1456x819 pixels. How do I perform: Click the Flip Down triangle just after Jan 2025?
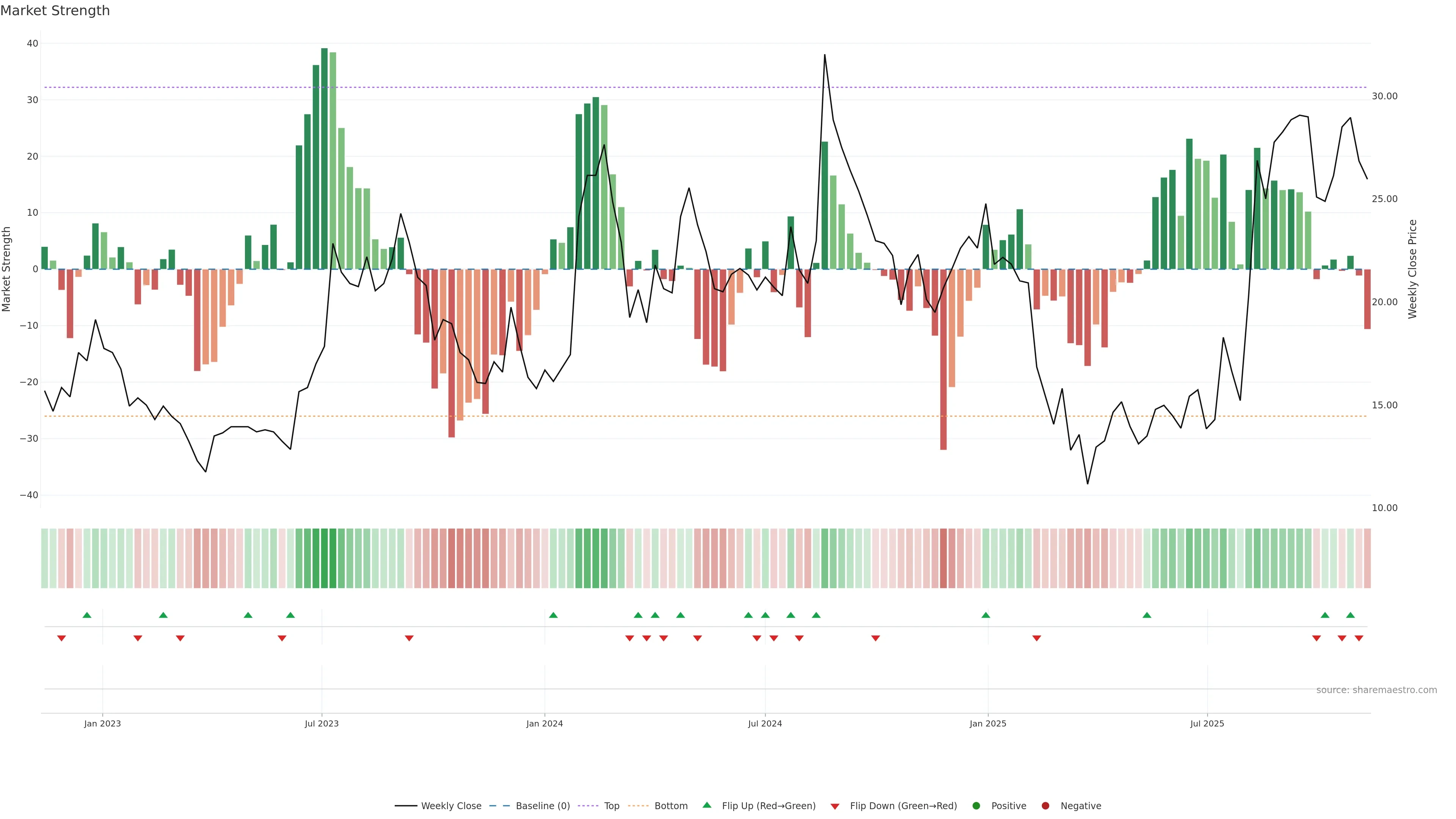pyautogui.click(x=1037, y=638)
